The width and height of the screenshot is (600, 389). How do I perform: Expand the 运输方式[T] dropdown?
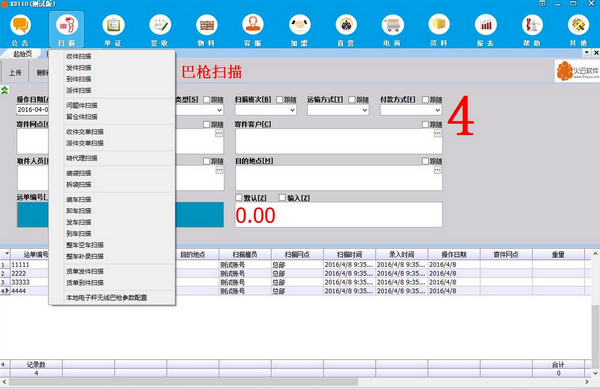[365, 110]
